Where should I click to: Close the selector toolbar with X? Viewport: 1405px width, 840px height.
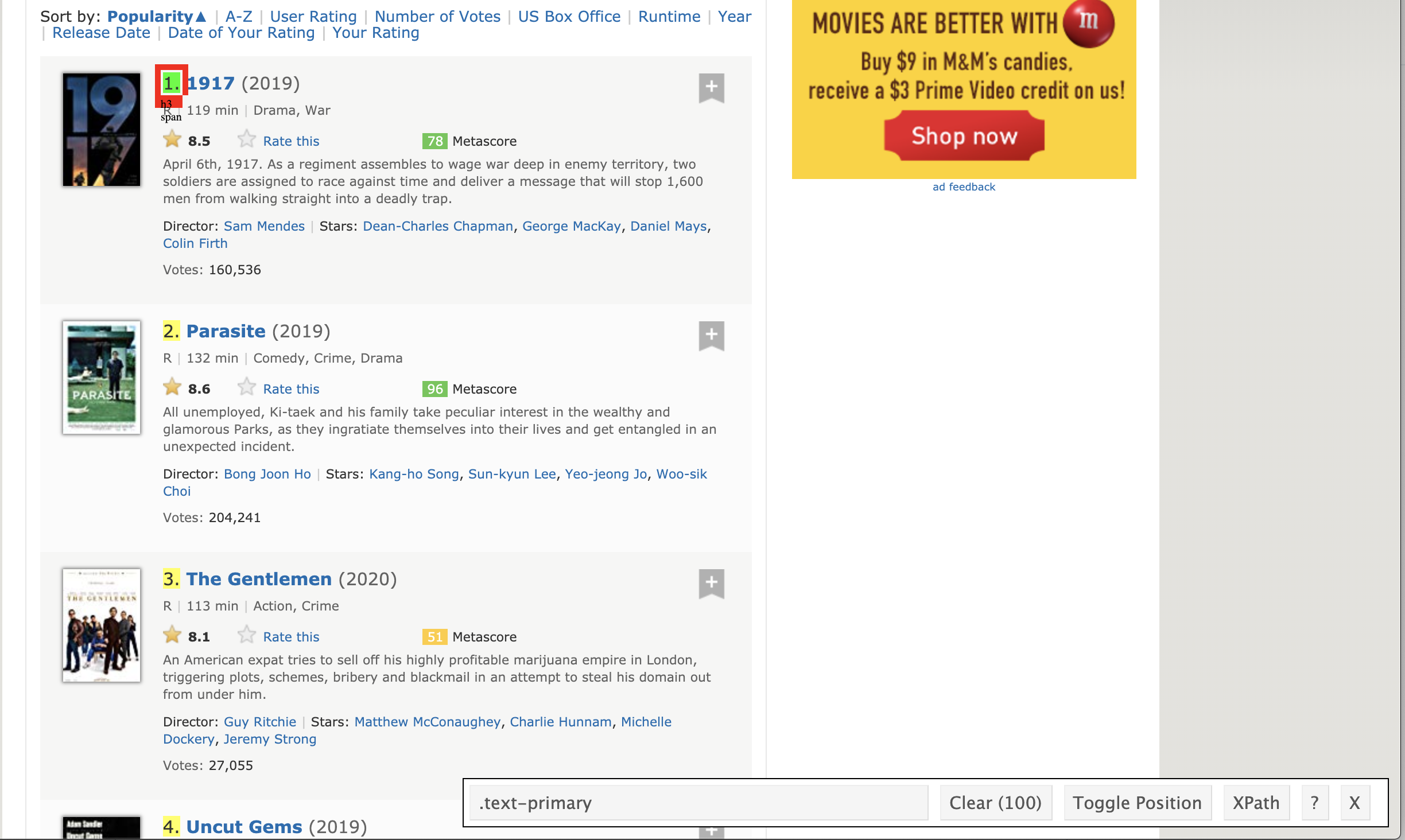[x=1354, y=803]
